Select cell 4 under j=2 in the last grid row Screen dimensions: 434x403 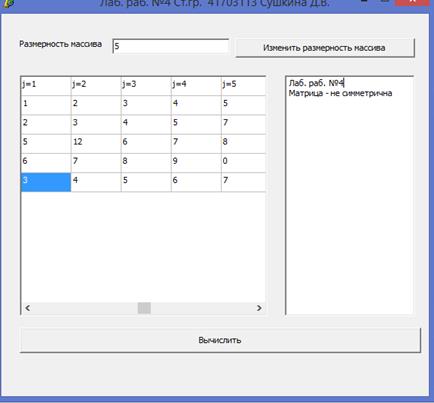coord(96,182)
